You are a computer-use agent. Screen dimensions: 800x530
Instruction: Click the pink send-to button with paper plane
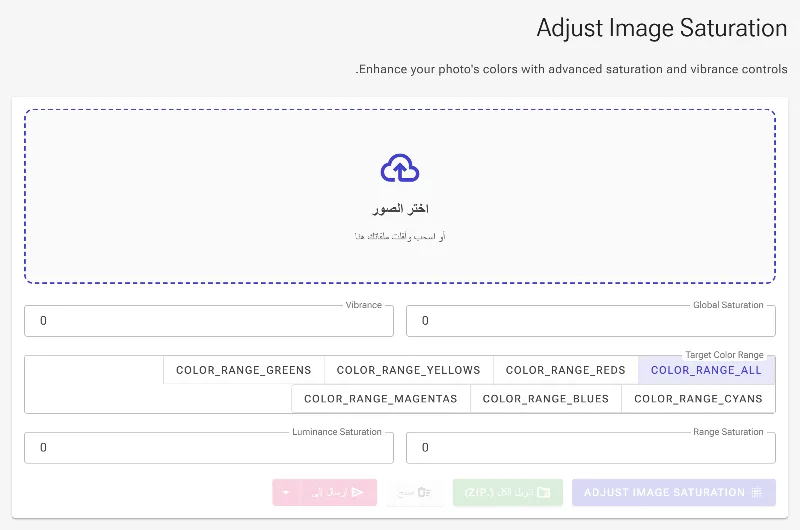(x=337, y=492)
